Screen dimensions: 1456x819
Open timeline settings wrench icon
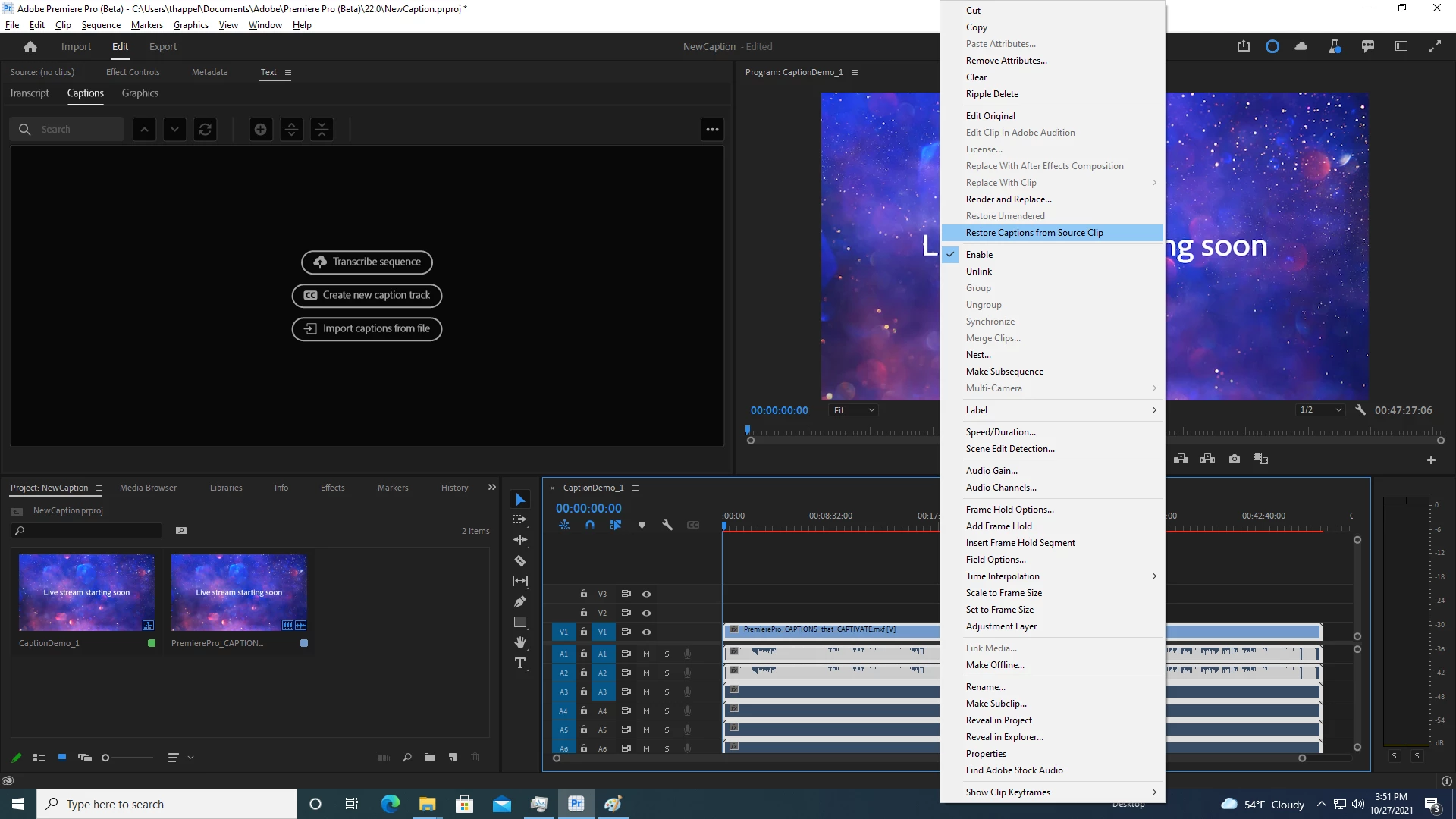click(667, 525)
